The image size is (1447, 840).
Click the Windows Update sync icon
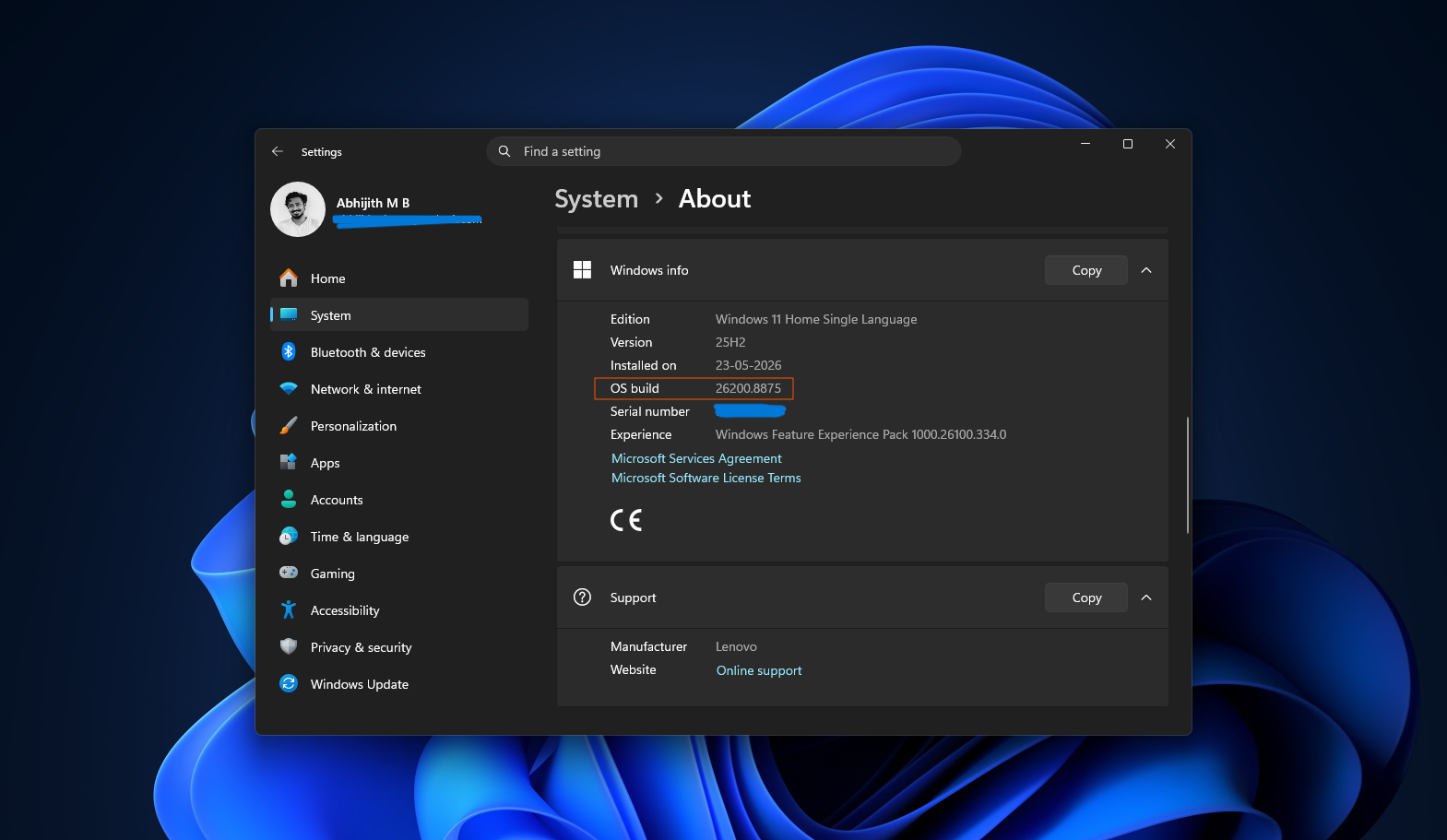(x=289, y=683)
